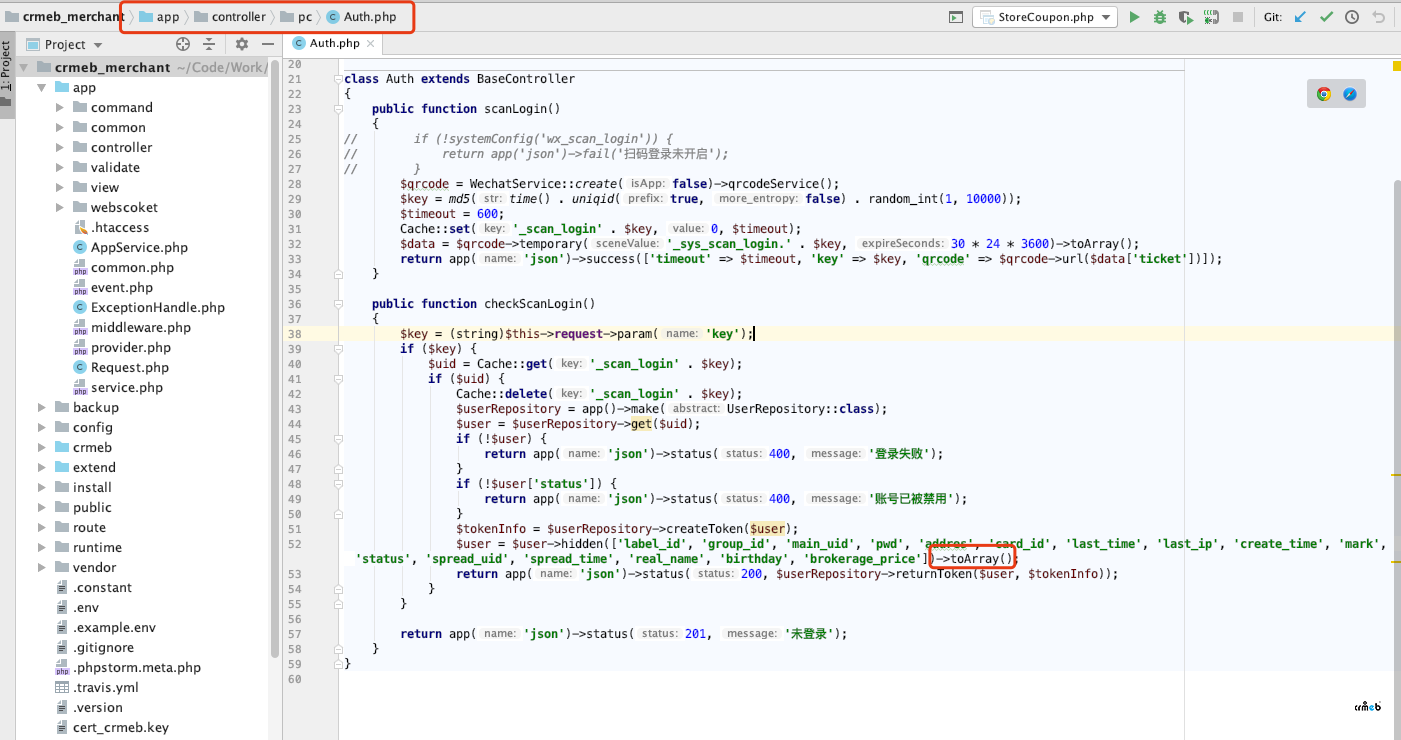The image size is (1401, 740).
Task: Open in Chrome browser icon
Action: 1324,94
